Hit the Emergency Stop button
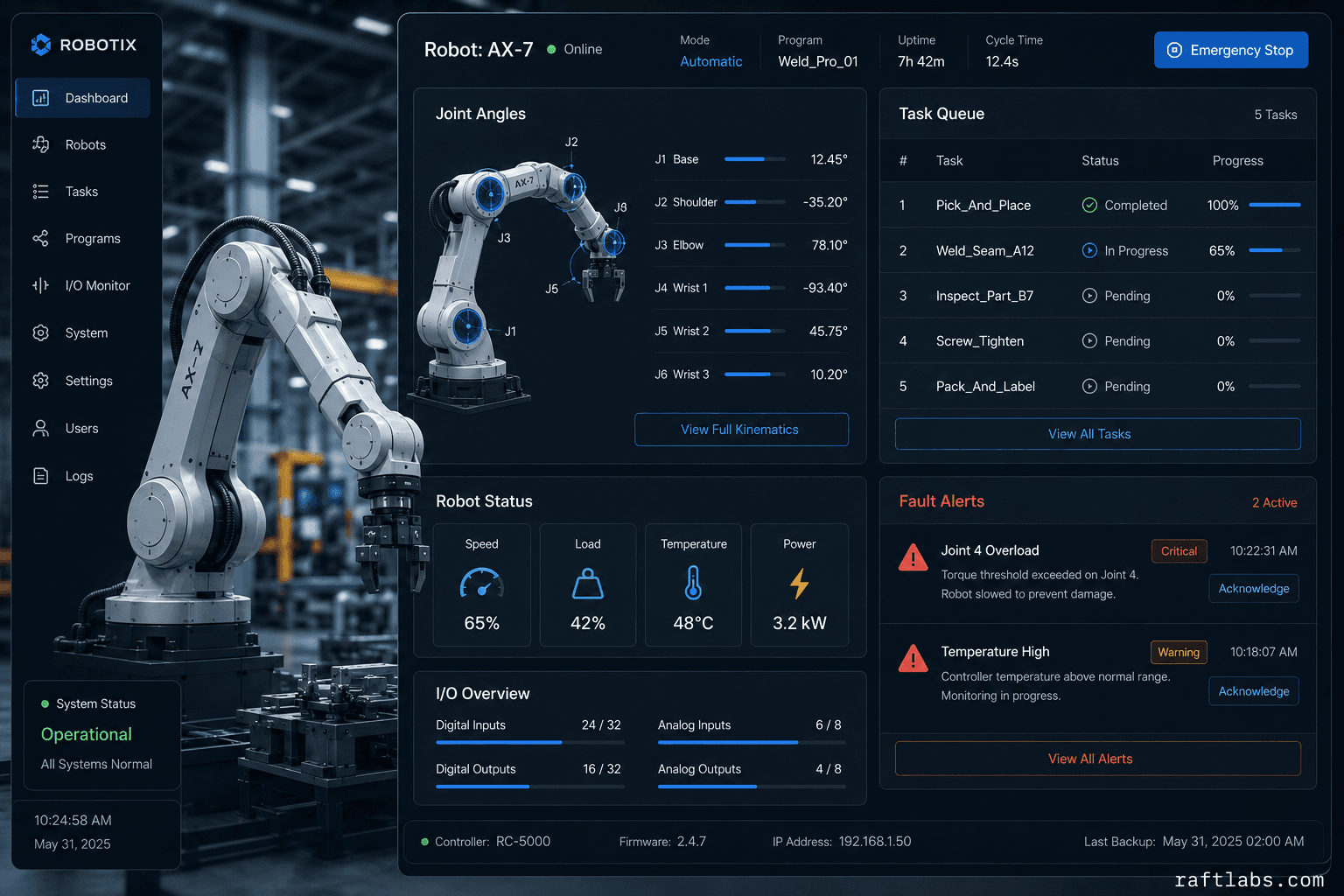 [x=1231, y=50]
